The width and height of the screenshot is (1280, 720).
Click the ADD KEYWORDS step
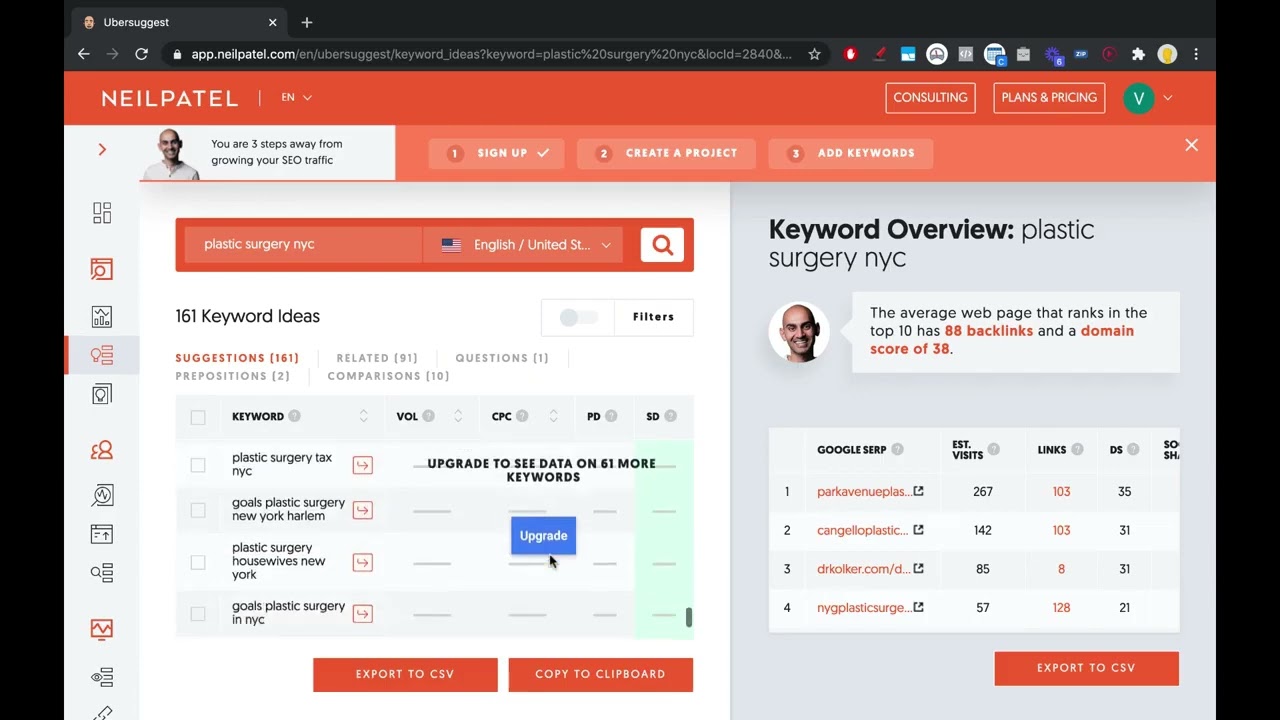tap(850, 153)
